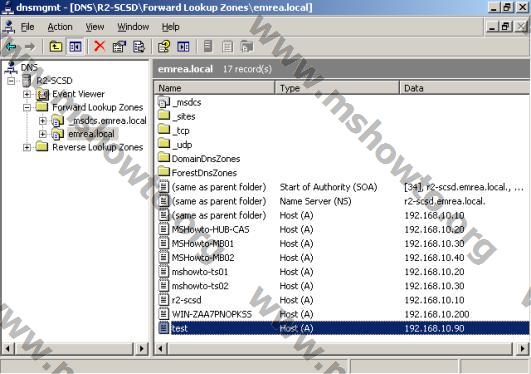The image size is (531, 374).
Task: Open the Action menu
Action: pos(60,27)
